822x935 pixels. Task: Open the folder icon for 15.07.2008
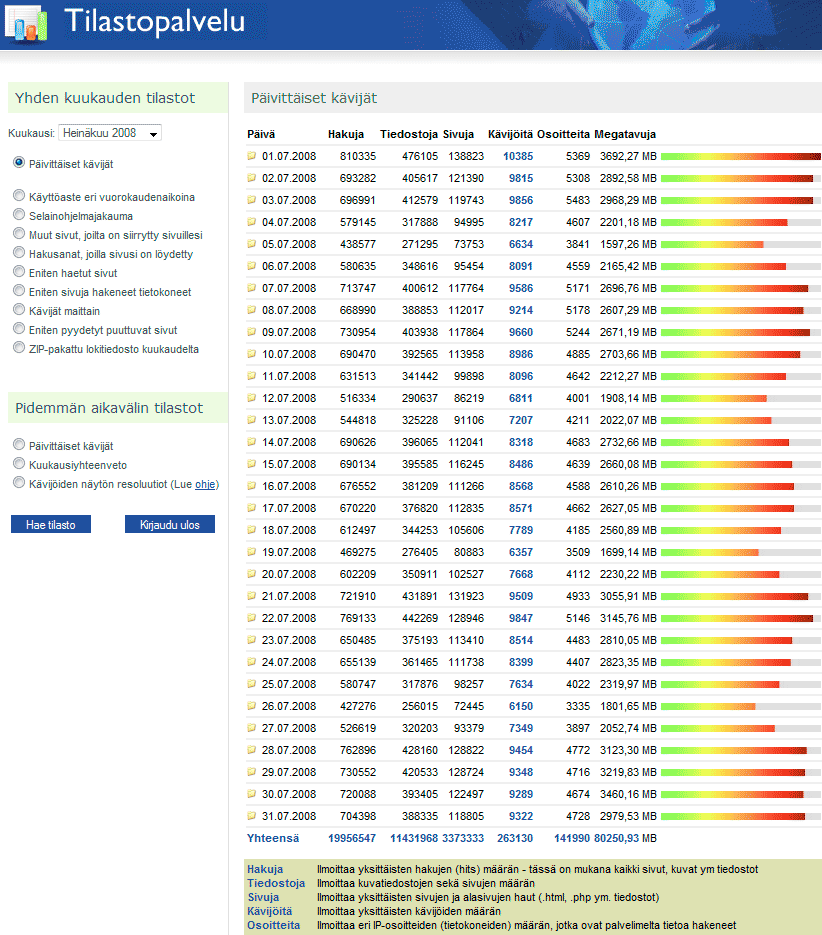click(x=252, y=464)
